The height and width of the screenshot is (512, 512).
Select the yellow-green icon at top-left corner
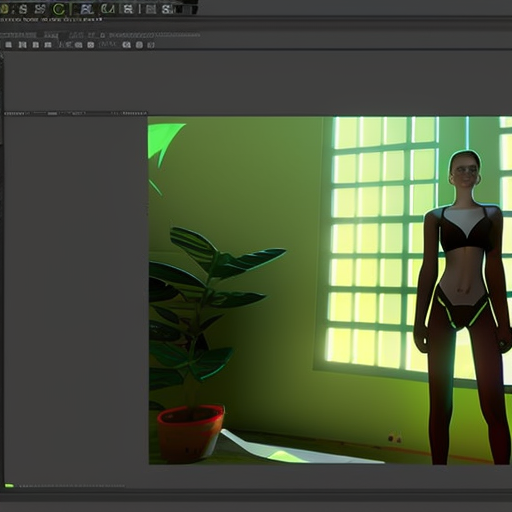pyautogui.click(x=4, y=9)
